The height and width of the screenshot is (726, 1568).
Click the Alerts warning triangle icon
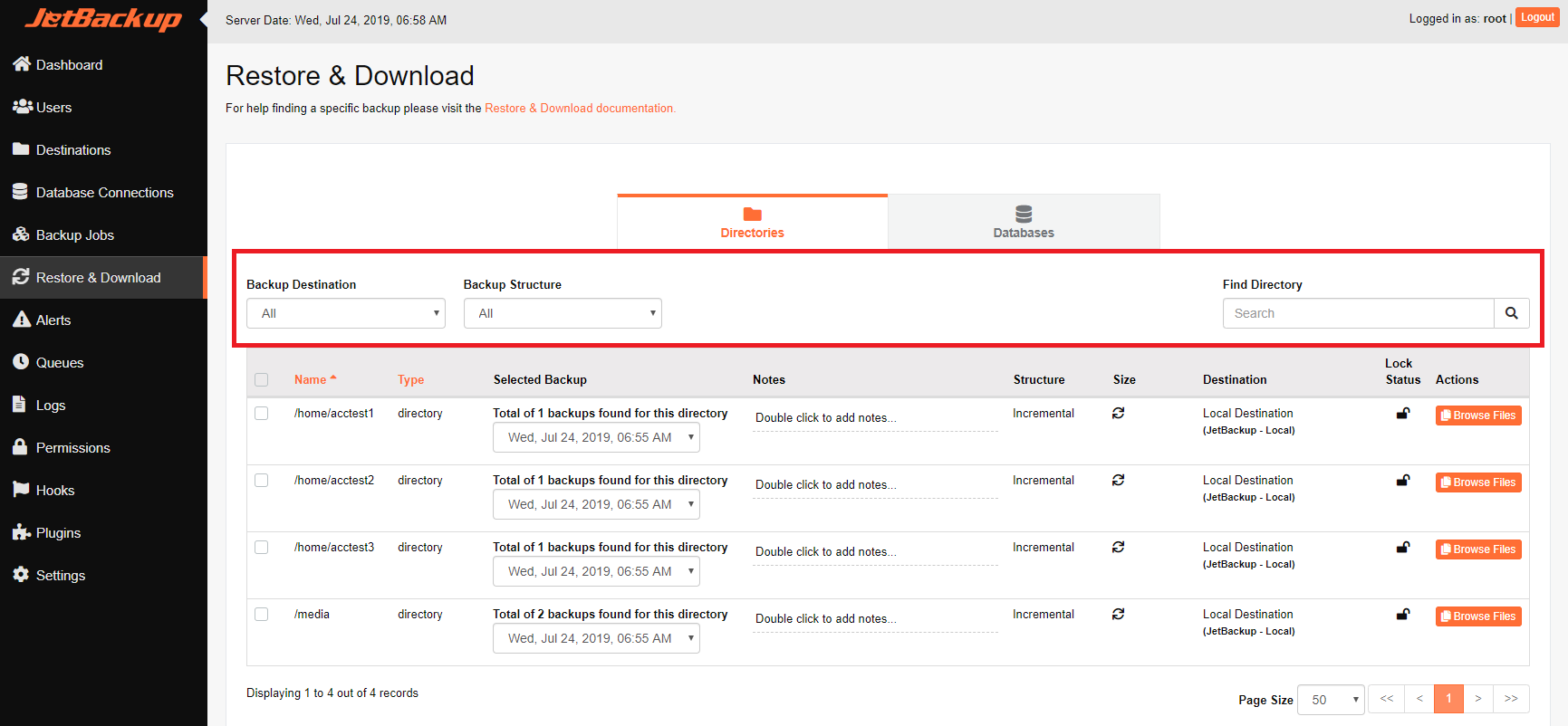pyautogui.click(x=22, y=319)
